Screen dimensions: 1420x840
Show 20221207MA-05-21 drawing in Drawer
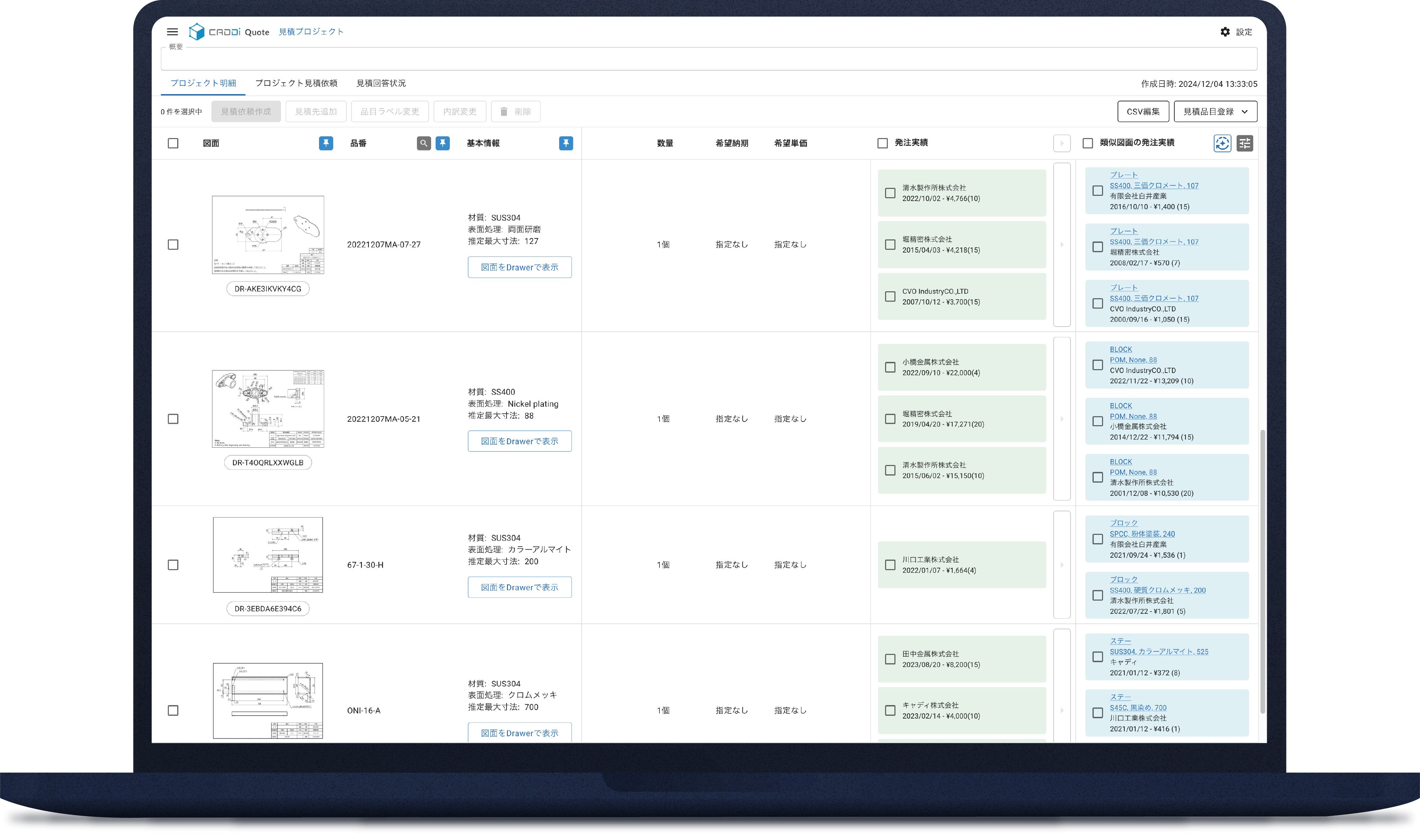pos(520,441)
